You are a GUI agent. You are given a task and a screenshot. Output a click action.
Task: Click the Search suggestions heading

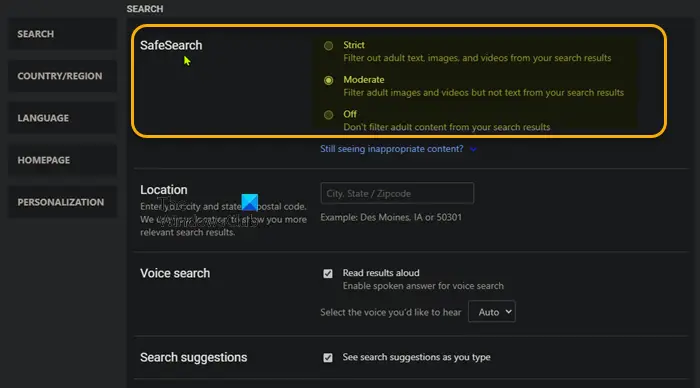click(x=193, y=358)
